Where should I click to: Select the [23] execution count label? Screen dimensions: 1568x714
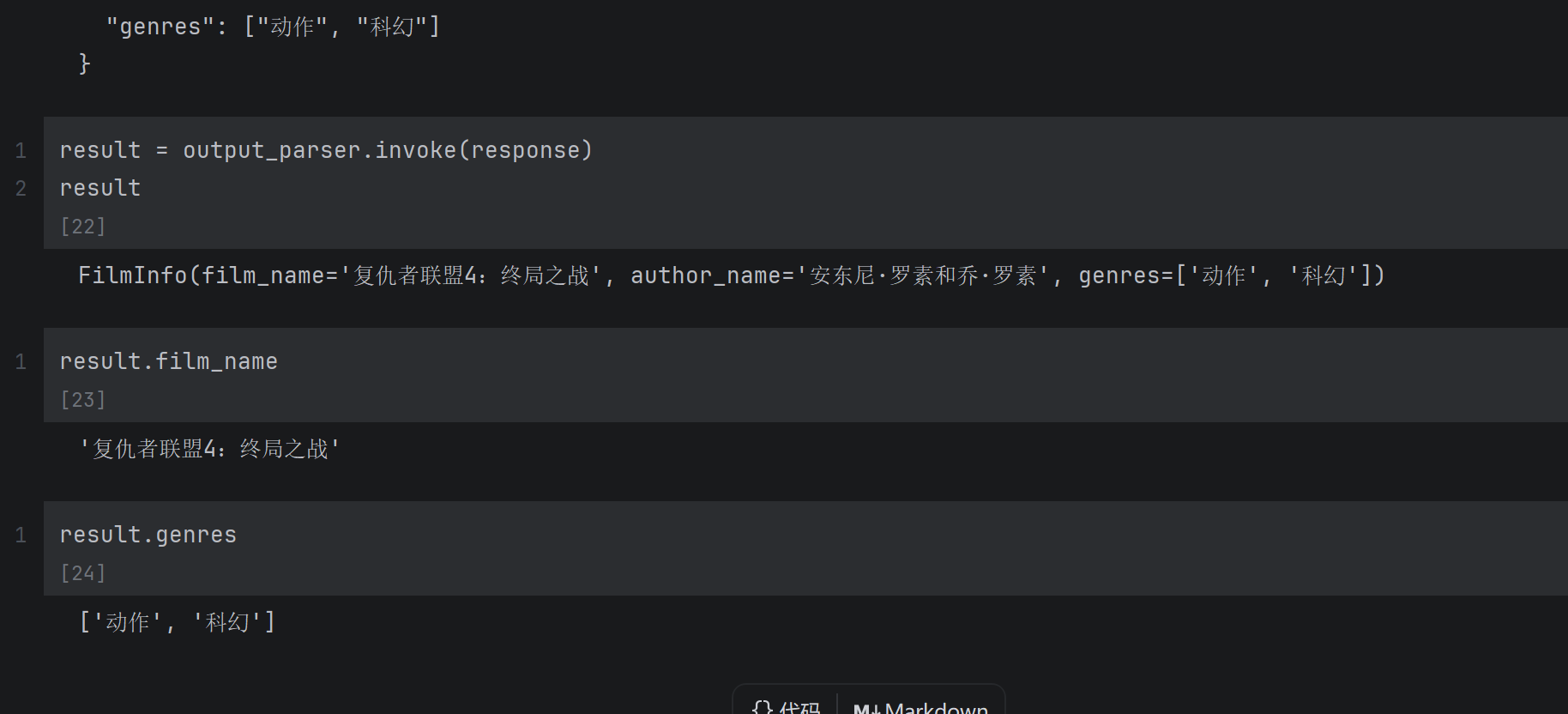tap(83, 400)
